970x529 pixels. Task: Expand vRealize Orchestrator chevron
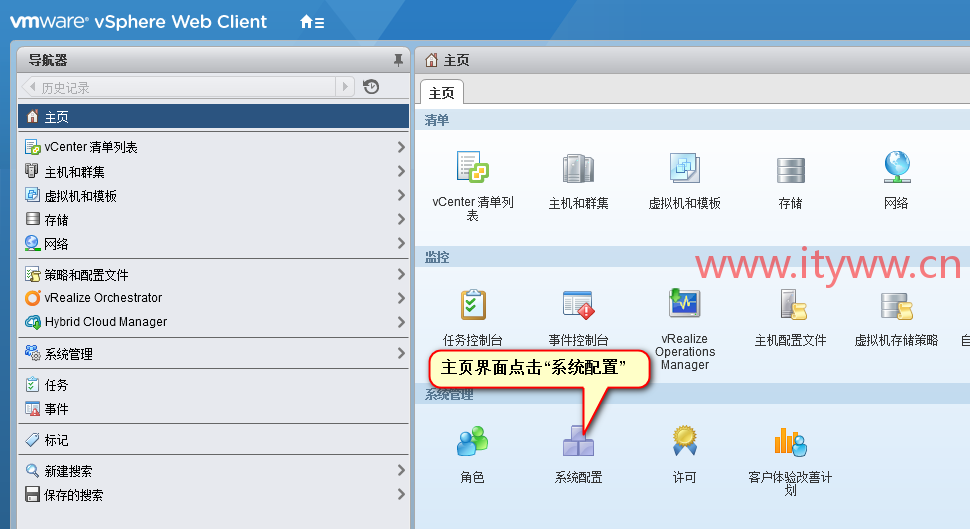tap(401, 298)
